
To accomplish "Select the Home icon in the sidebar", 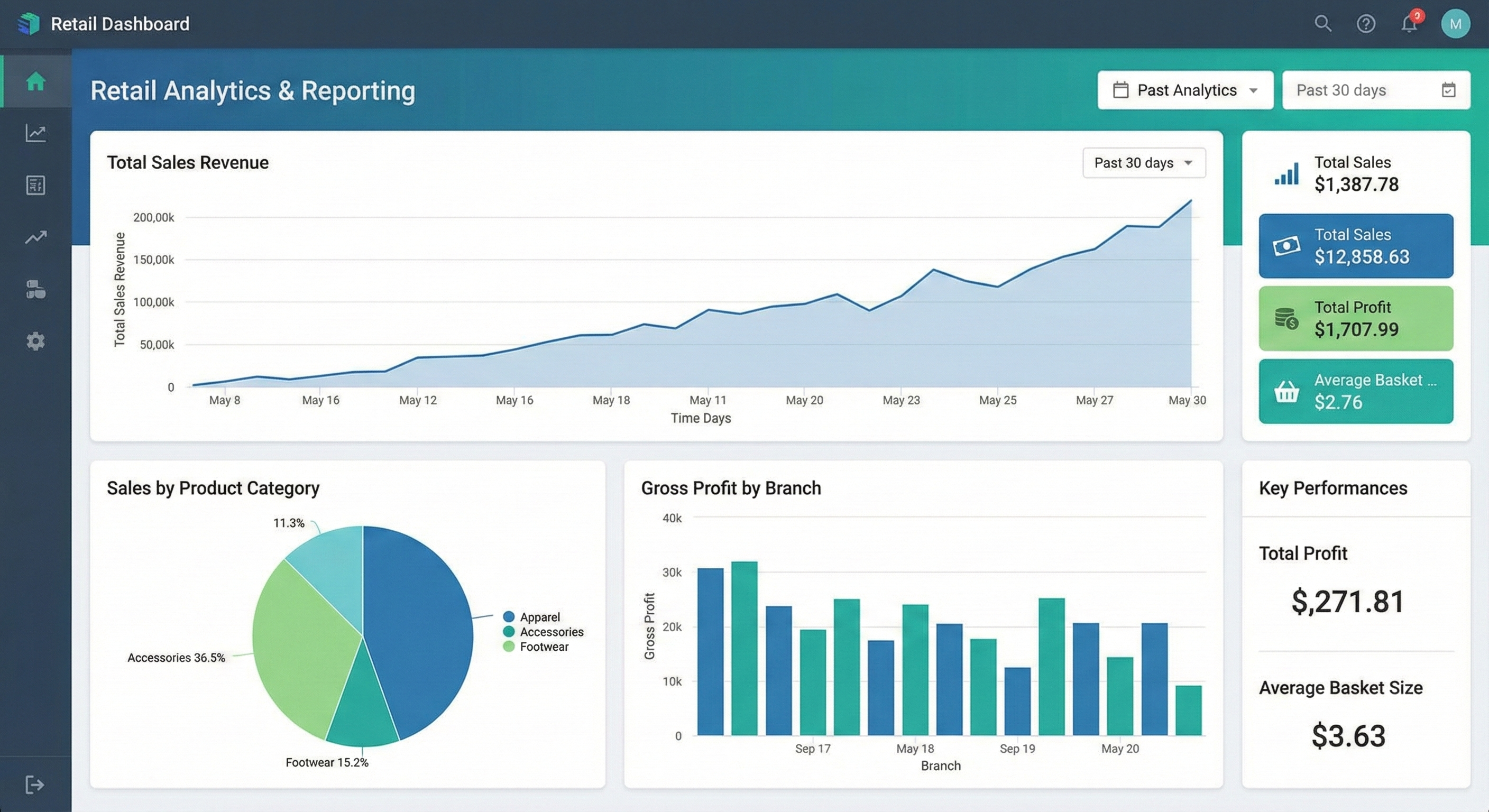I will point(35,81).
